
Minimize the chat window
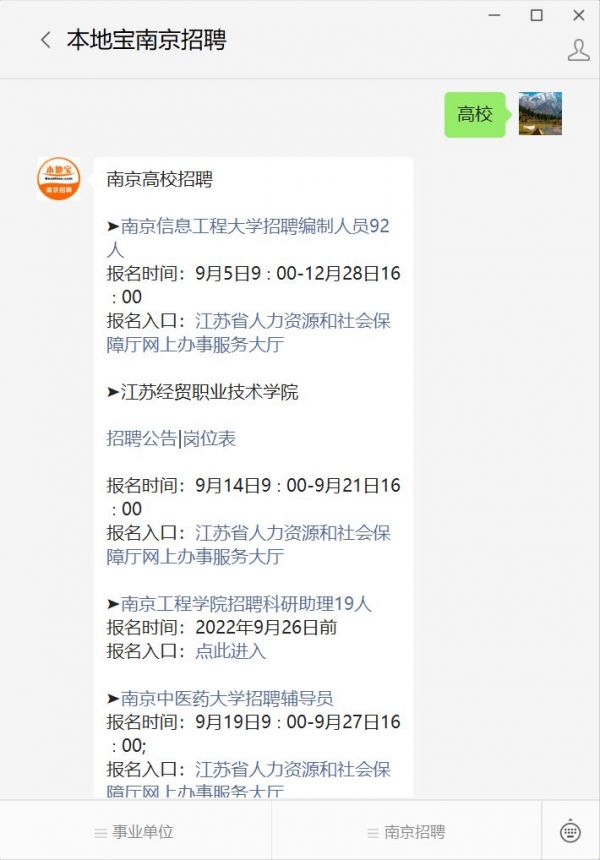(494, 15)
